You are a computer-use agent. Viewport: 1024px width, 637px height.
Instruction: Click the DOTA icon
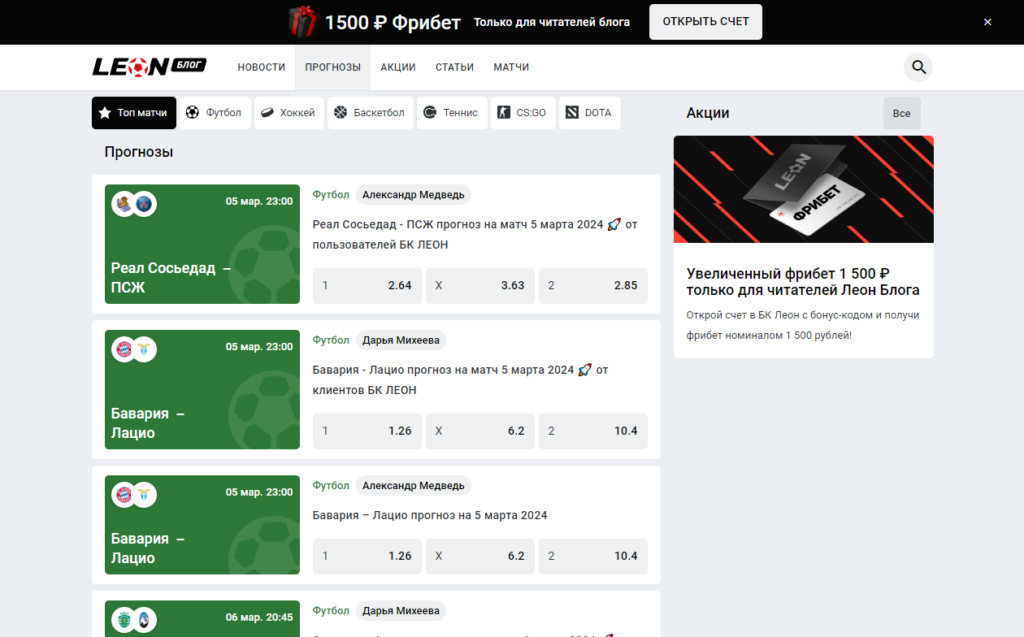(571, 112)
